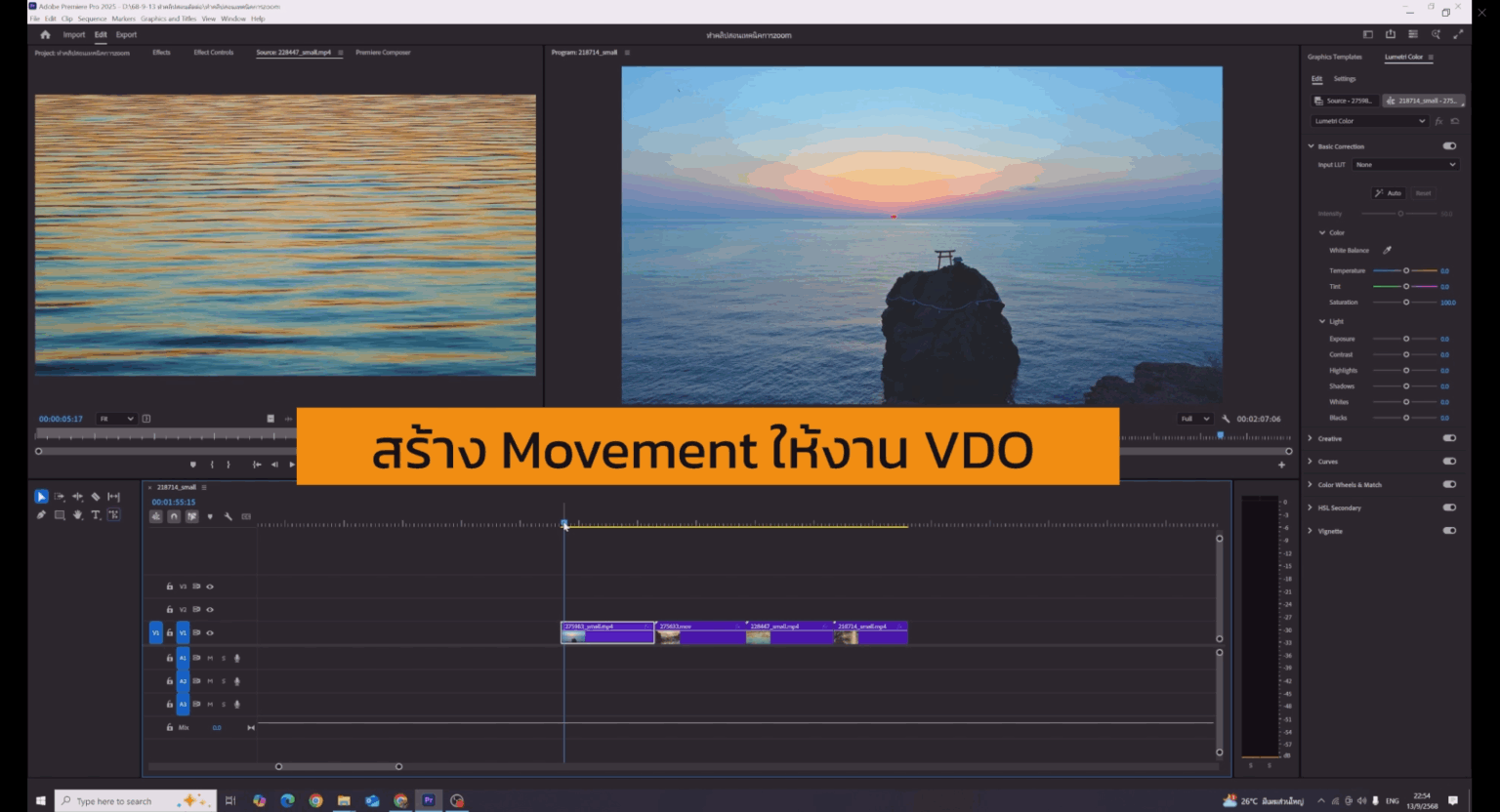This screenshot has width=1500, height=812.
Task: Activate the Razor tool
Action: 96,496
